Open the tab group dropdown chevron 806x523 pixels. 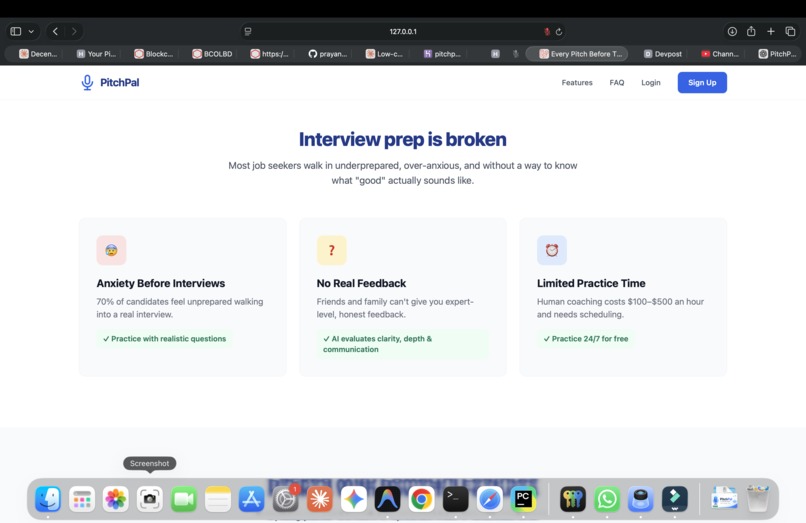[x=31, y=31]
